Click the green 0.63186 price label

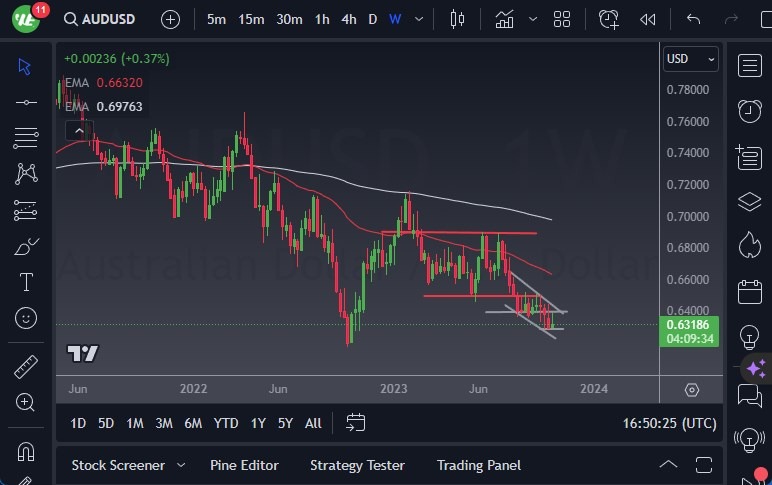(x=688, y=324)
